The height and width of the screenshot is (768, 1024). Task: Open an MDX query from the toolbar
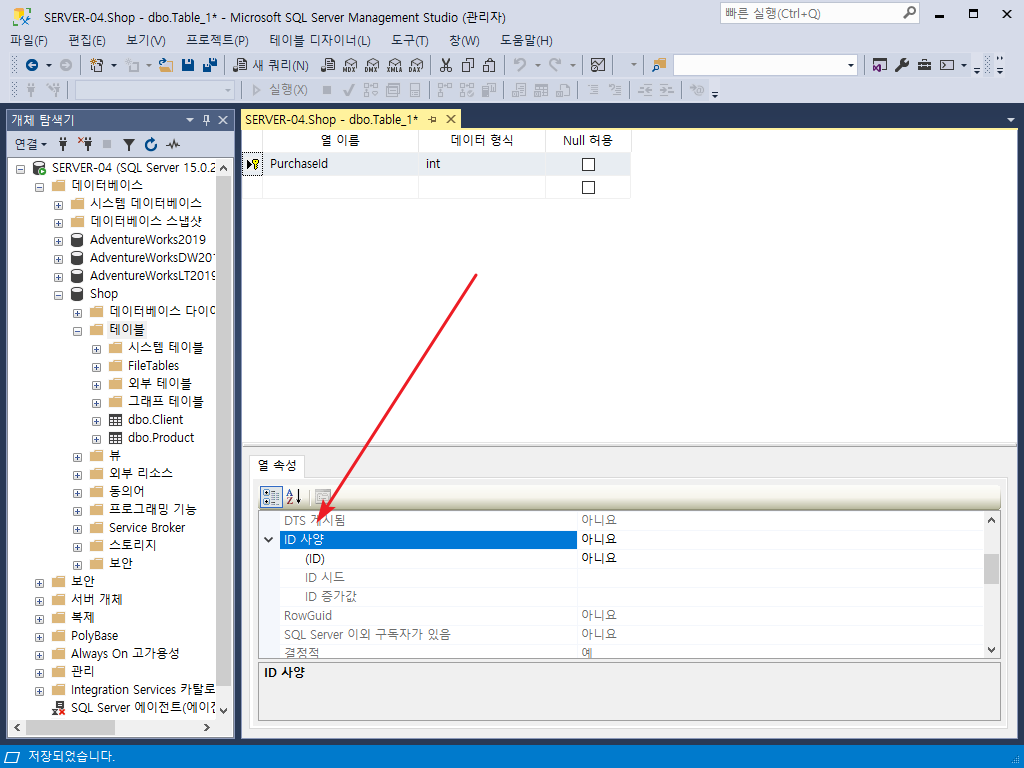[x=350, y=65]
